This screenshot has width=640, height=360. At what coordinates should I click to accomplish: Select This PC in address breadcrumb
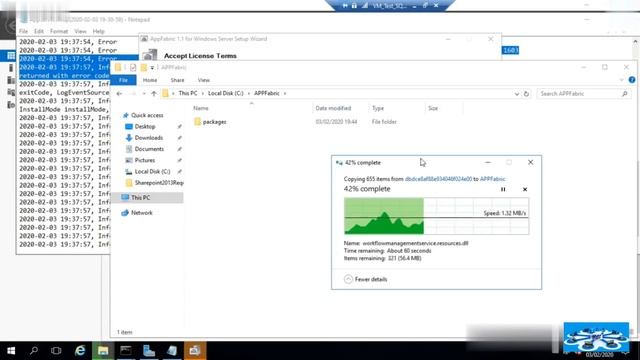188,93
